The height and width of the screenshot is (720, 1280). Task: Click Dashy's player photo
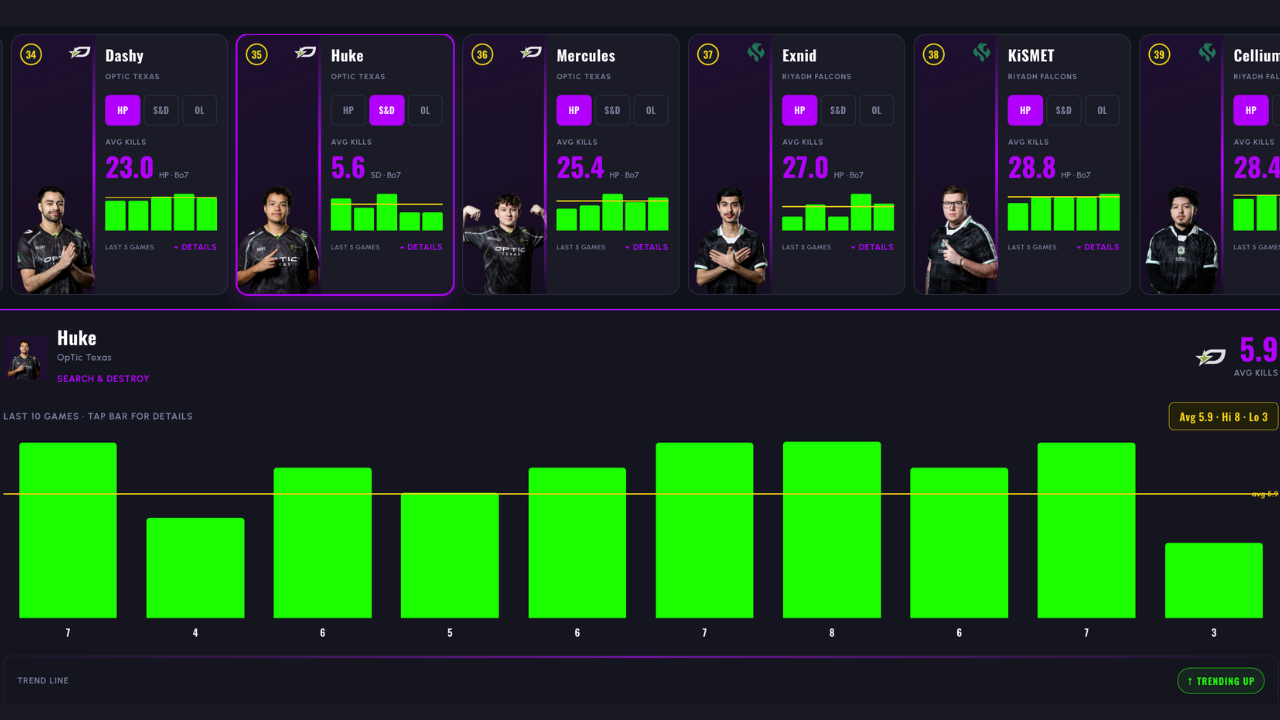tap(54, 240)
